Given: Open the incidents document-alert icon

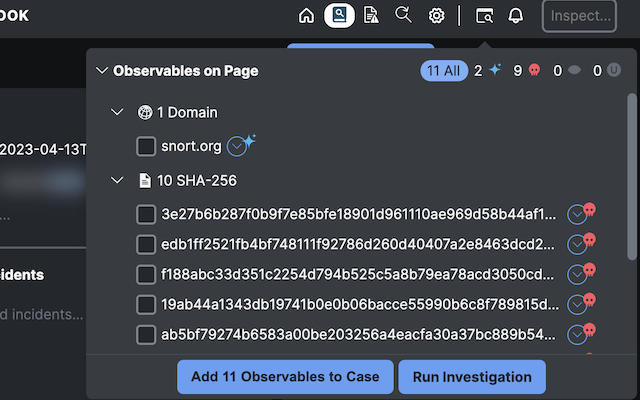Looking at the screenshot, I should coord(371,16).
